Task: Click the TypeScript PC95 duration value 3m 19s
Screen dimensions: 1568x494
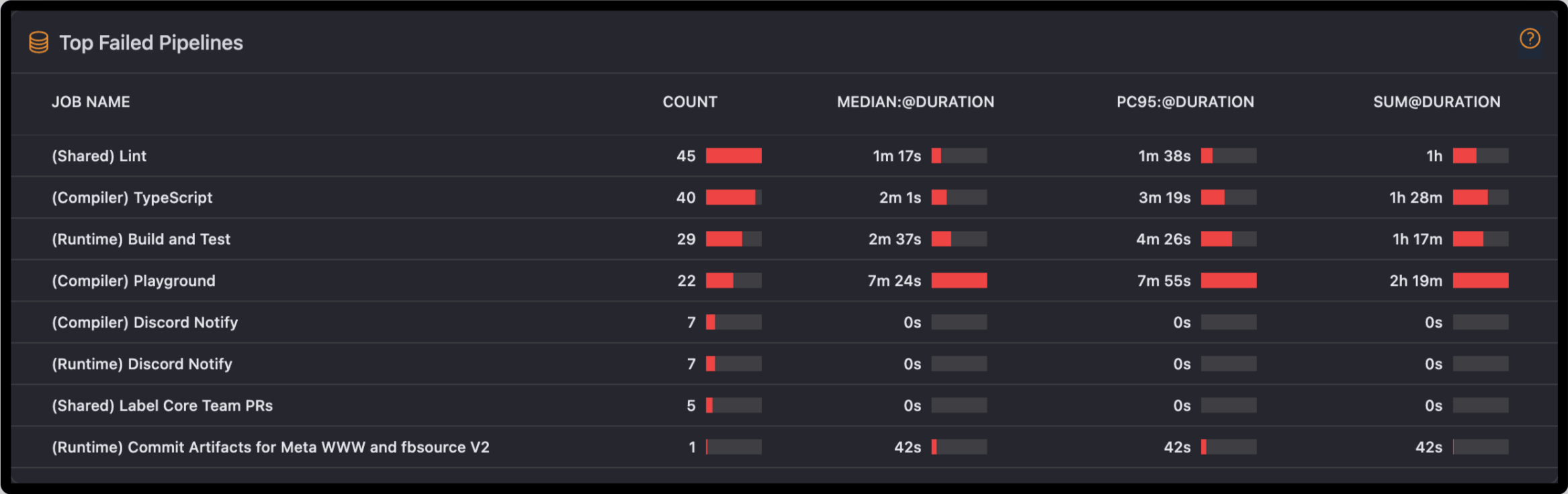Action: tap(1164, 197)
